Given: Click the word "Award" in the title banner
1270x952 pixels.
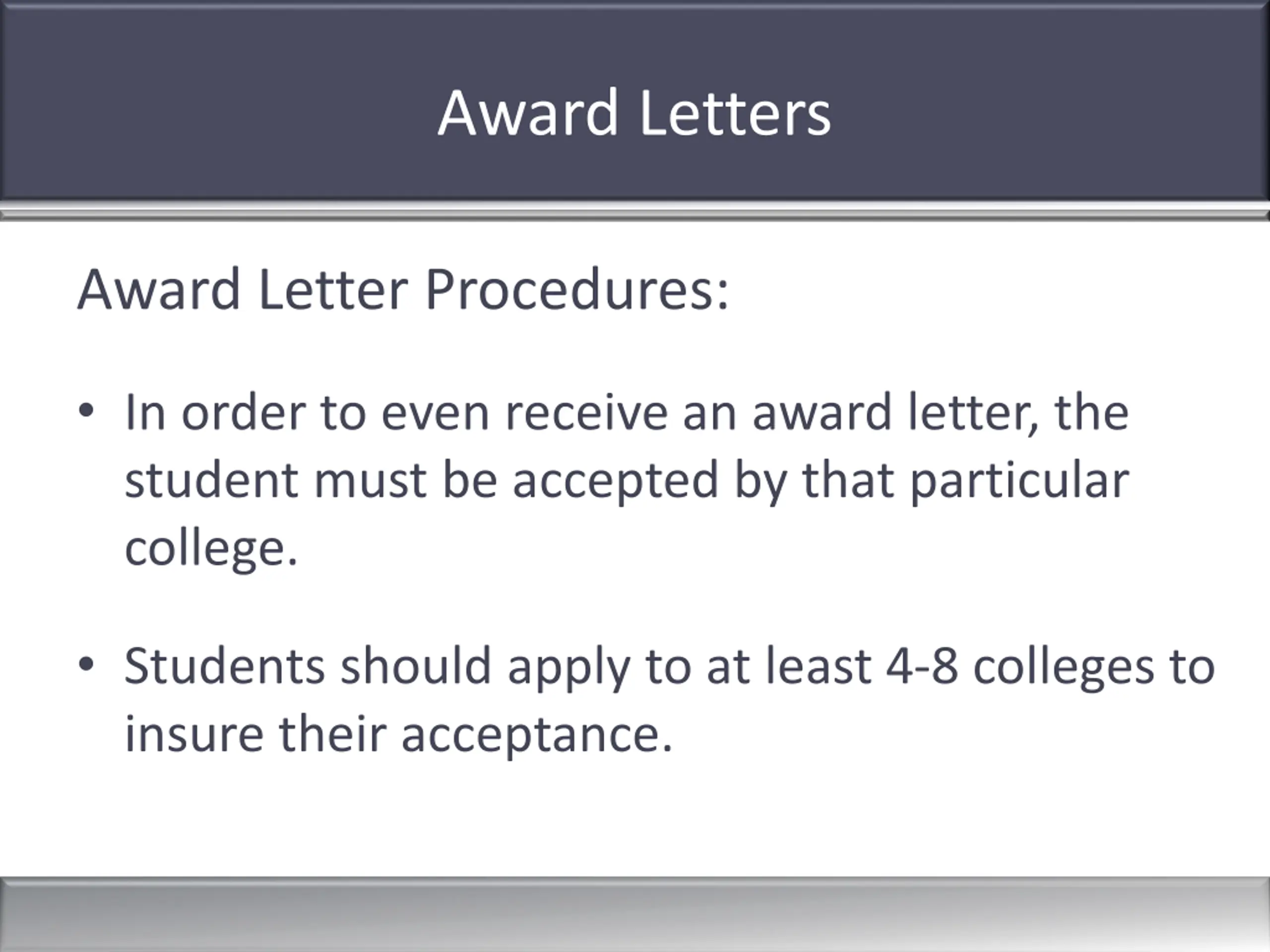Looking at the screenshot, I should coord(528,113).
